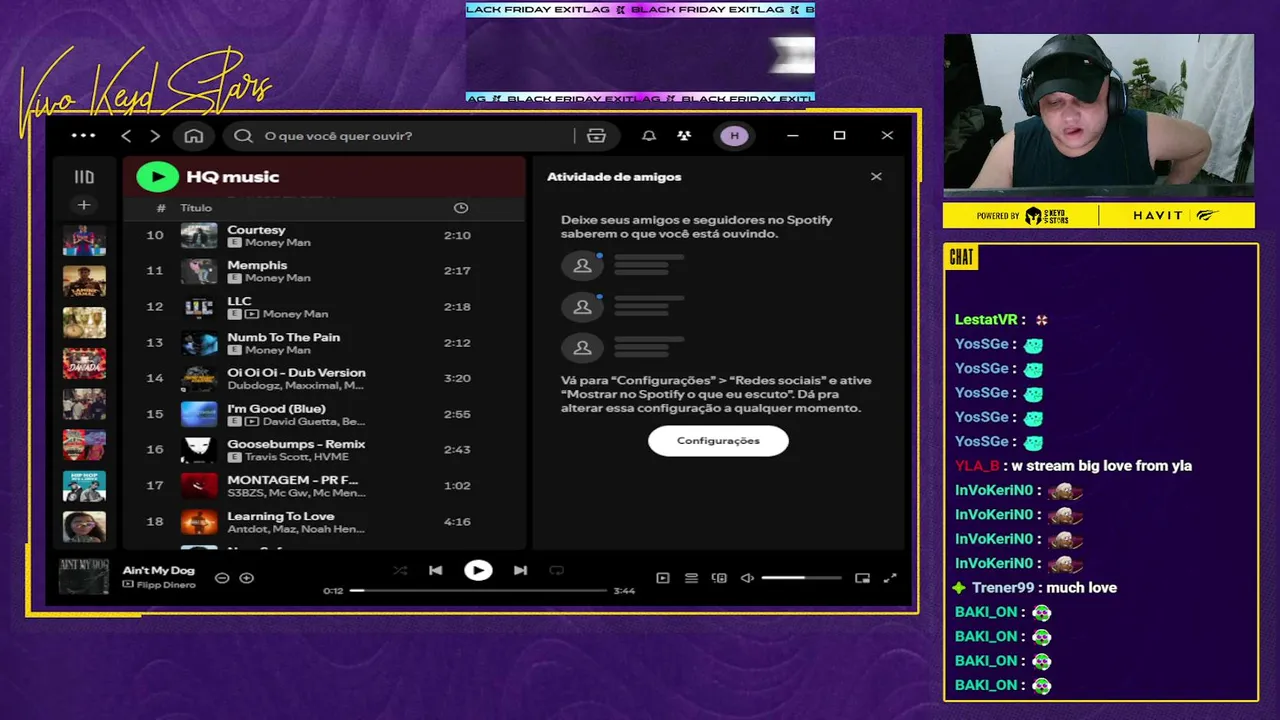The height and width of the screenshot is (720, 1280).
Task: Skip to the previous track
Action: [x=435, y=571]
